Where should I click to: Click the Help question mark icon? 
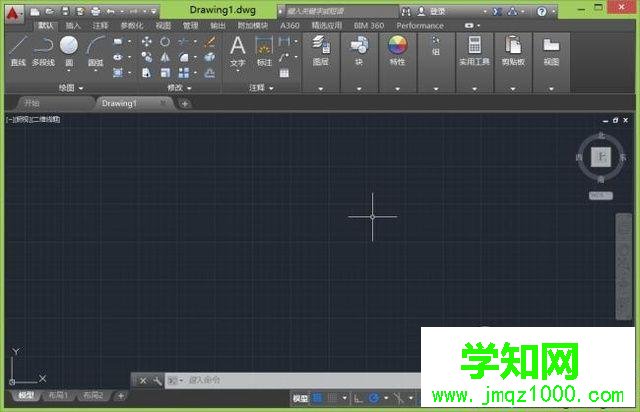click(542, 11)
